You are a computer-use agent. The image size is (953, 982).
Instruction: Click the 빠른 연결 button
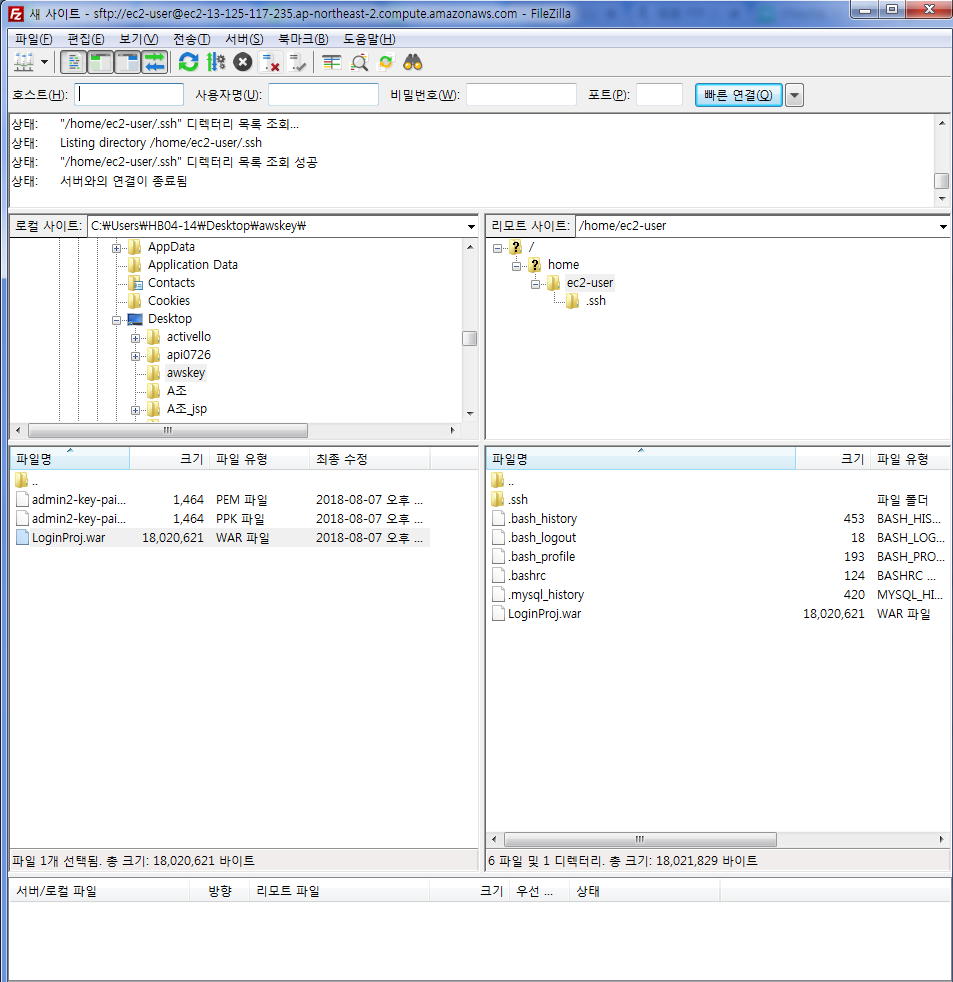pos(738,95)
